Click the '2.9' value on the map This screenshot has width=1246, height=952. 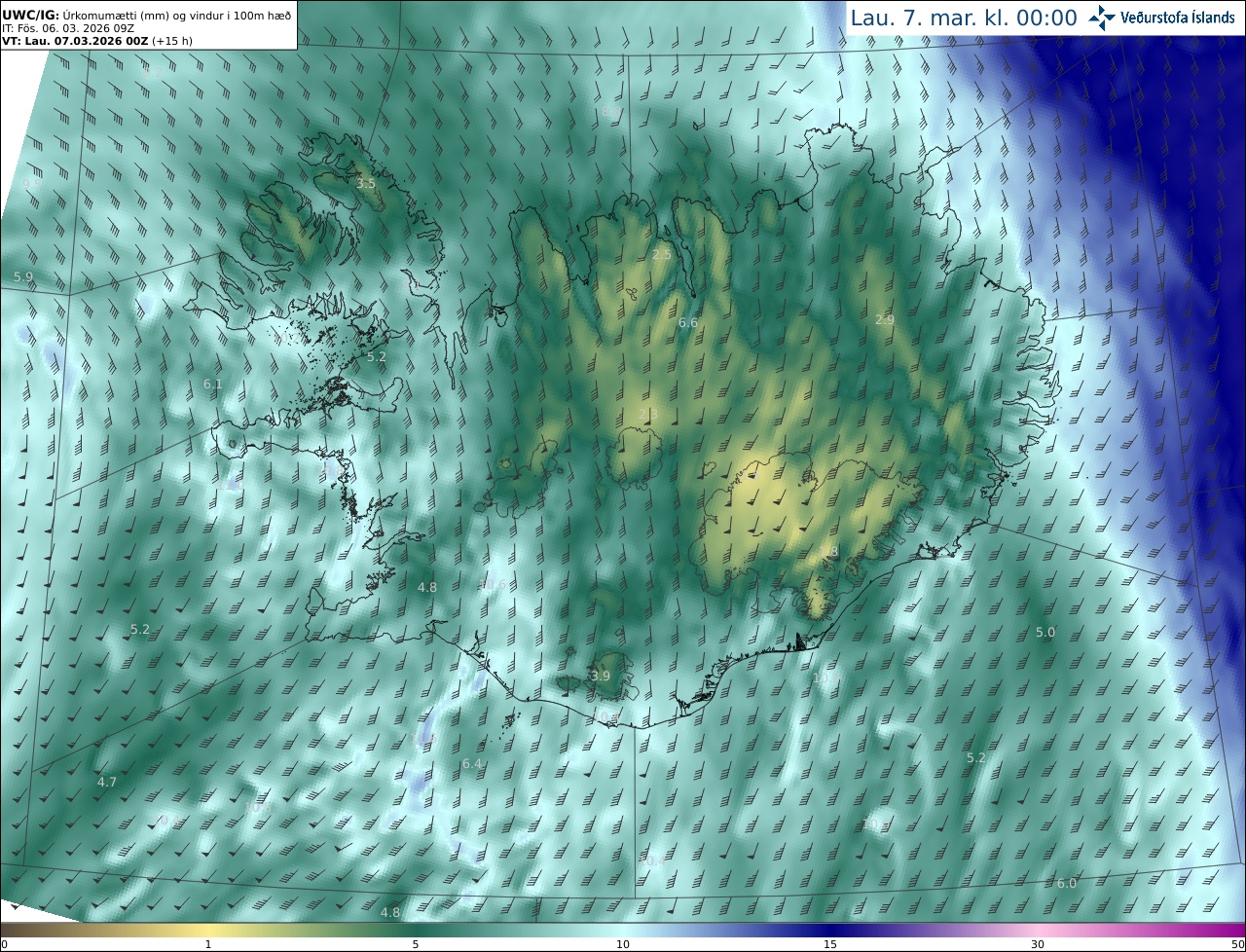(885, 320)
